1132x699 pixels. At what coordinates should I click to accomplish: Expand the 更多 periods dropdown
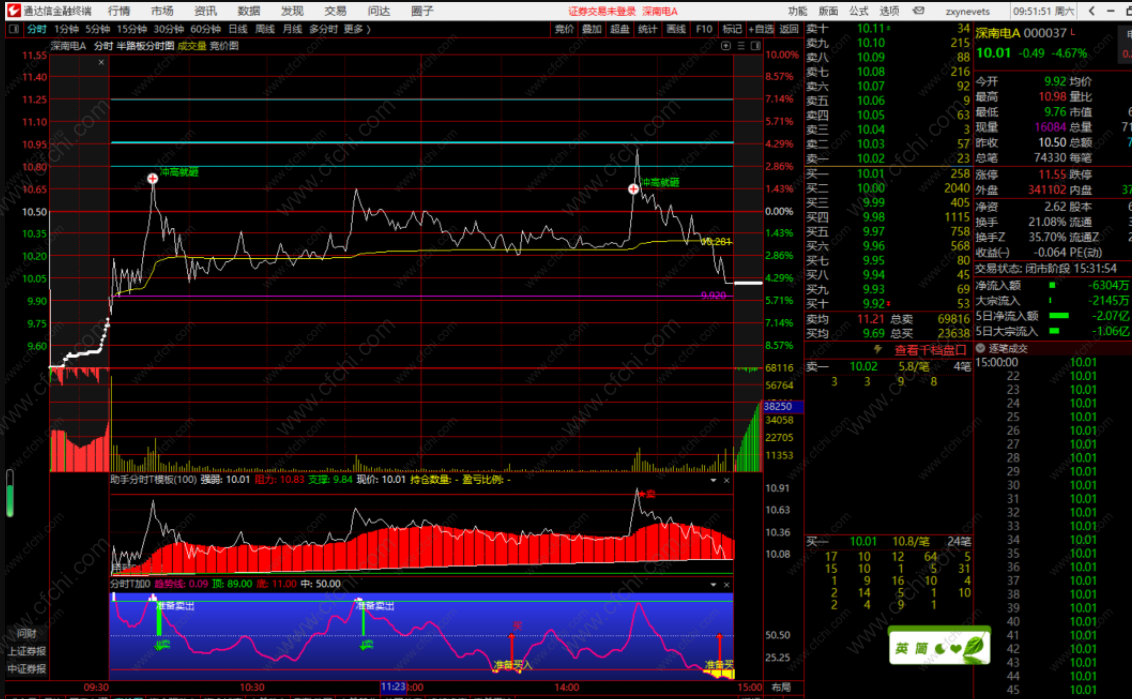[x=357, y=29]
